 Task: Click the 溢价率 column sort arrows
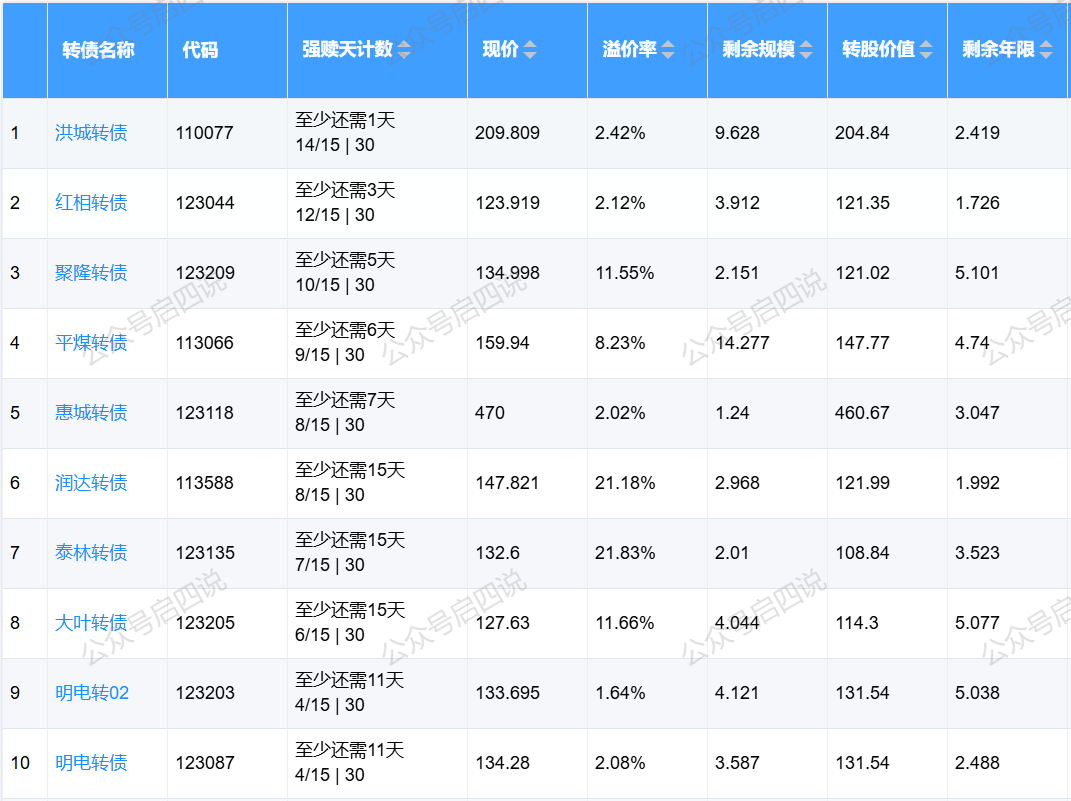point(668,50)
